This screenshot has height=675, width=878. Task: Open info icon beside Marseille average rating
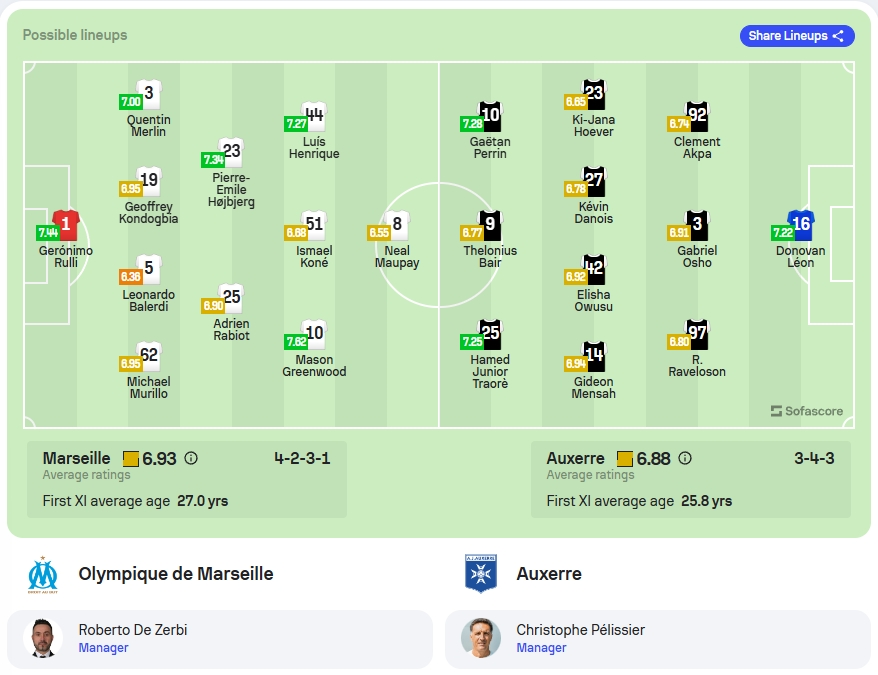click(x=191, y=458)
